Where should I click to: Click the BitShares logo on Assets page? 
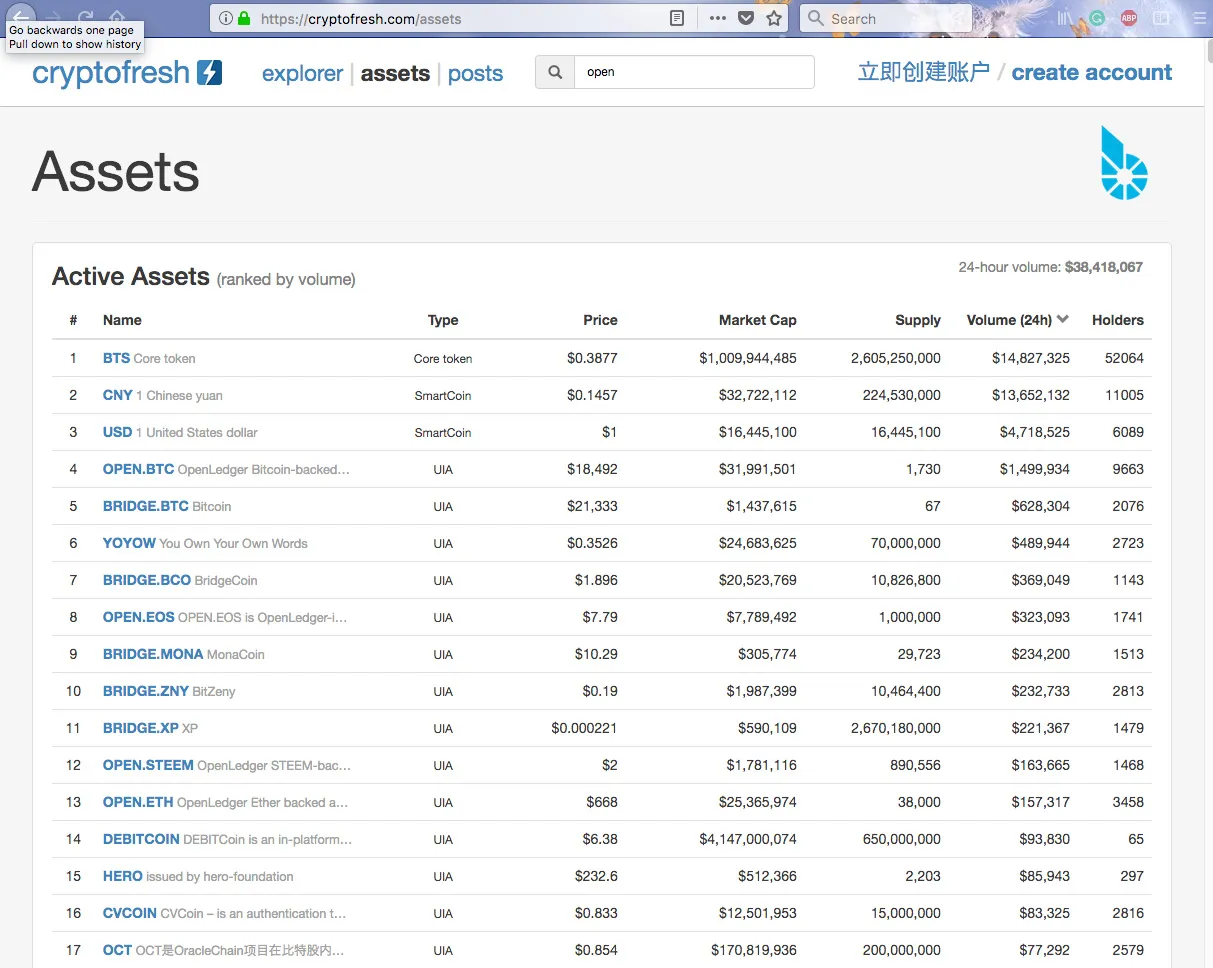click(1124, 163)
